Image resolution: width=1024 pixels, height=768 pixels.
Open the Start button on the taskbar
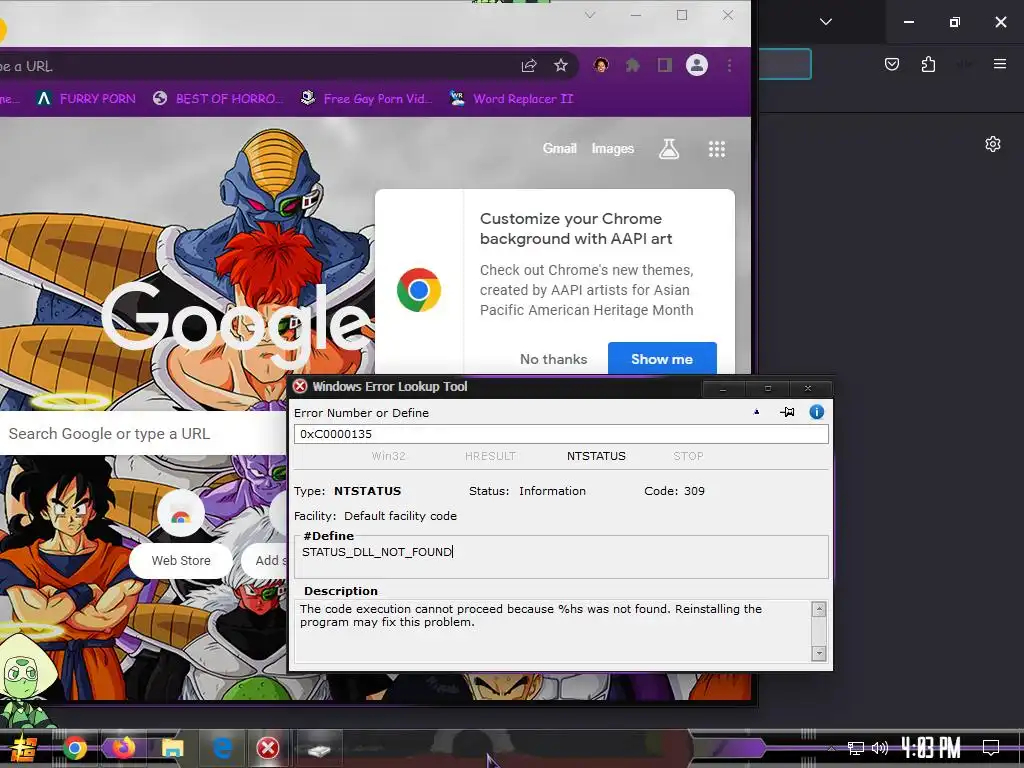pyautogui.click(x=23, y=748)
